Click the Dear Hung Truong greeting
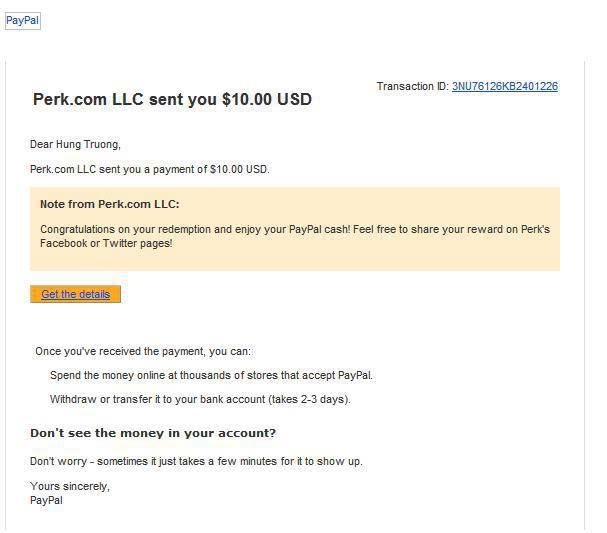Screen dimensions: 607x533 [x=75, y=145]
